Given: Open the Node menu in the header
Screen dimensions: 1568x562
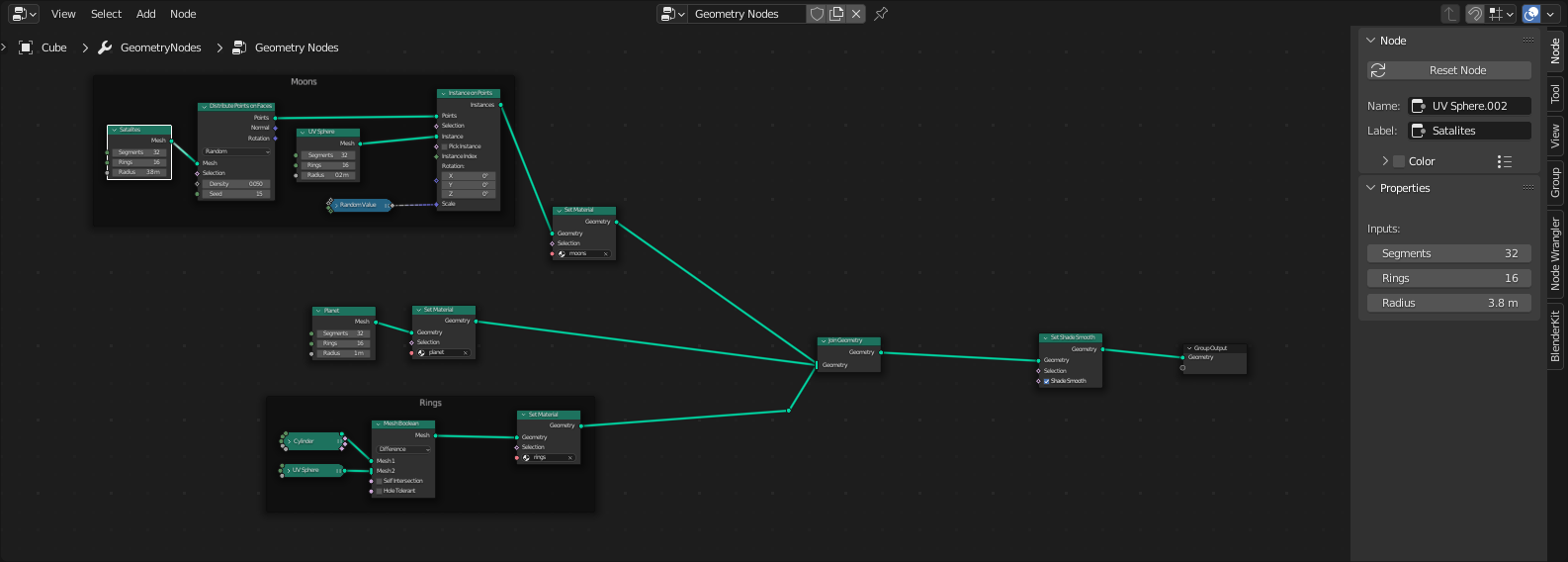Looking at the screenshot, I should (x=183, y=14).
